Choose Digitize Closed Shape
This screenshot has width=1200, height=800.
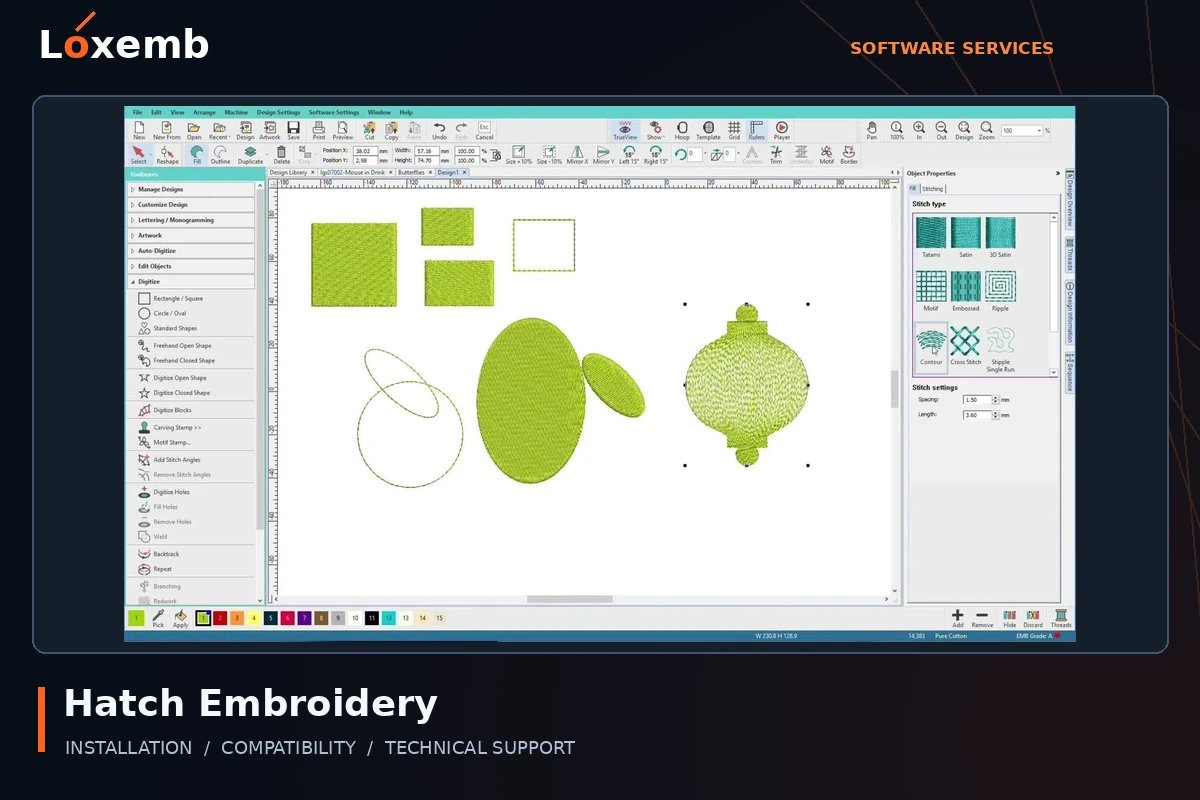174,393
